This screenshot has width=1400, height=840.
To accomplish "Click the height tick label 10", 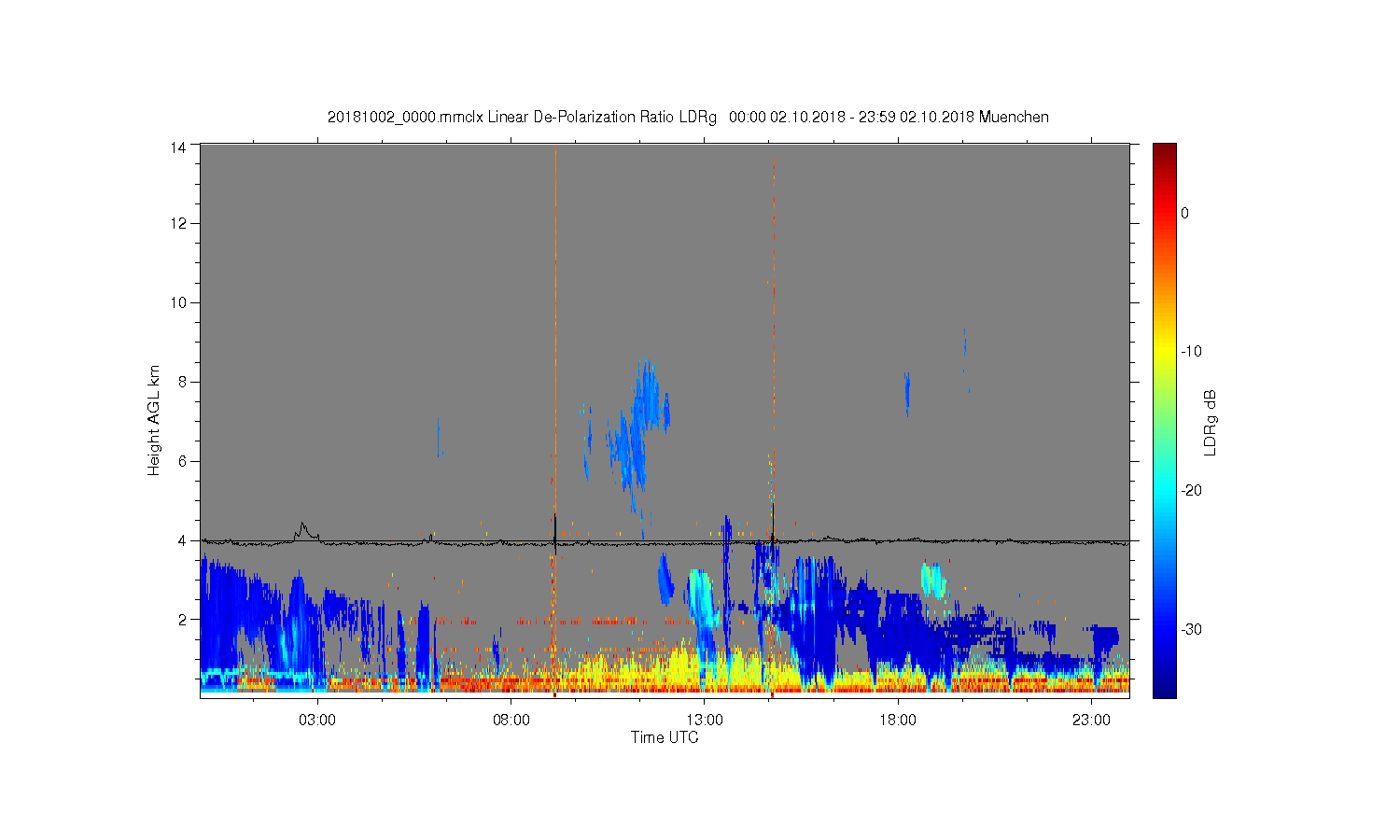I will (x=178, y=302).
